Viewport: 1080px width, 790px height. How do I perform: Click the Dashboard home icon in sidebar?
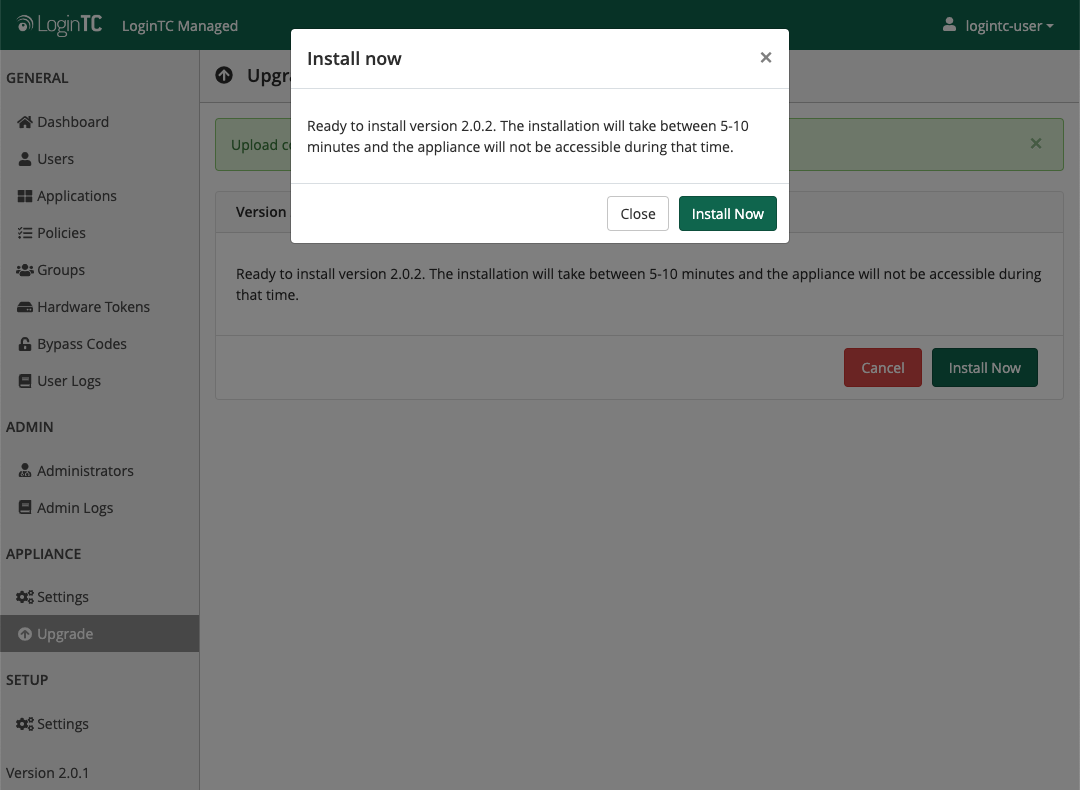click(25, 122)
